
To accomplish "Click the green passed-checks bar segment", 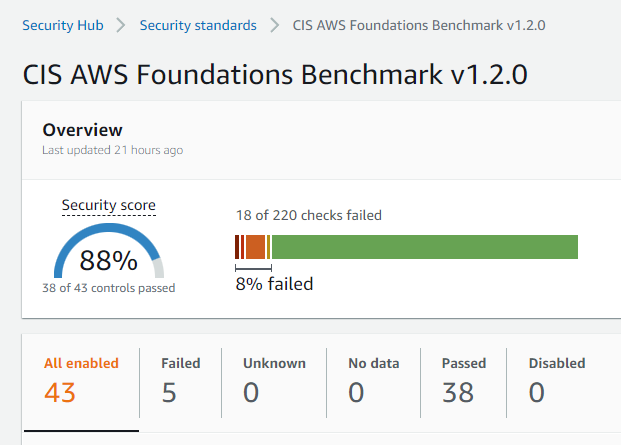I will (x=425, y=247).
